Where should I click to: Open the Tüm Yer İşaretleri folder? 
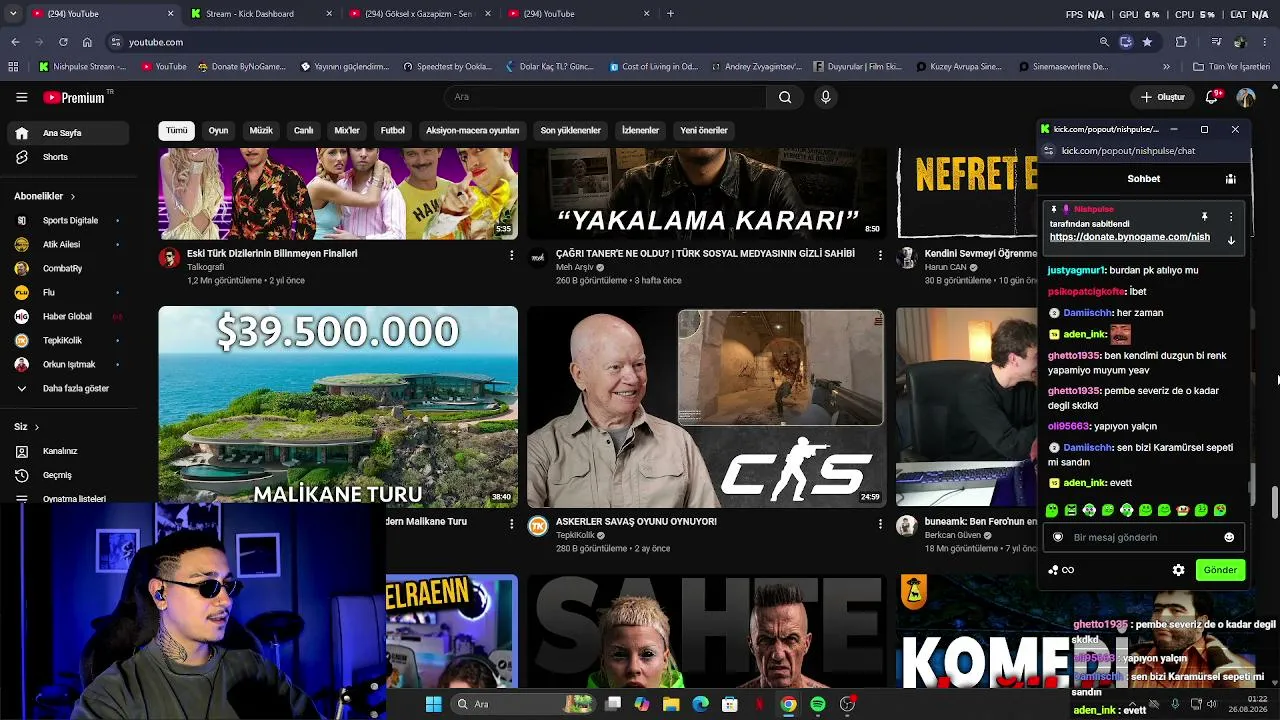click(x=1231, y=67)
